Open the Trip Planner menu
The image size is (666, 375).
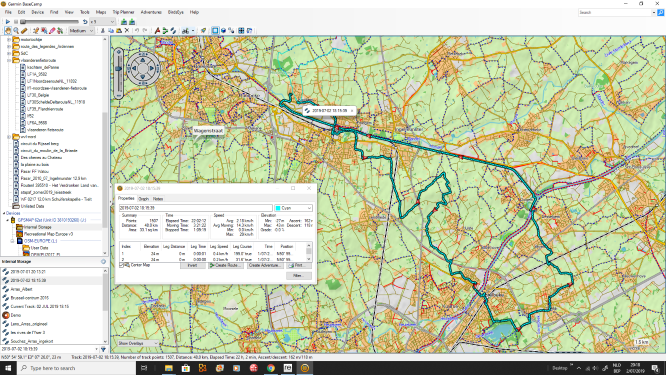(123, 12)
